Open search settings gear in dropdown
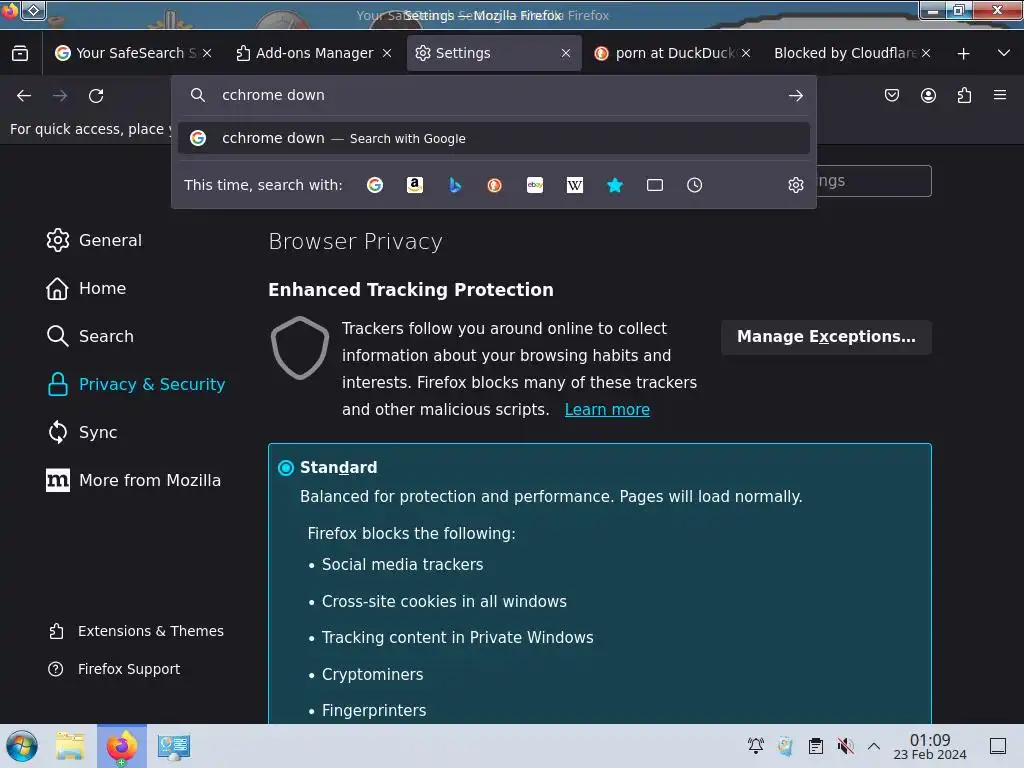Image resolution: width=1024 pixels, height=768 pixels. coord(795,185)
